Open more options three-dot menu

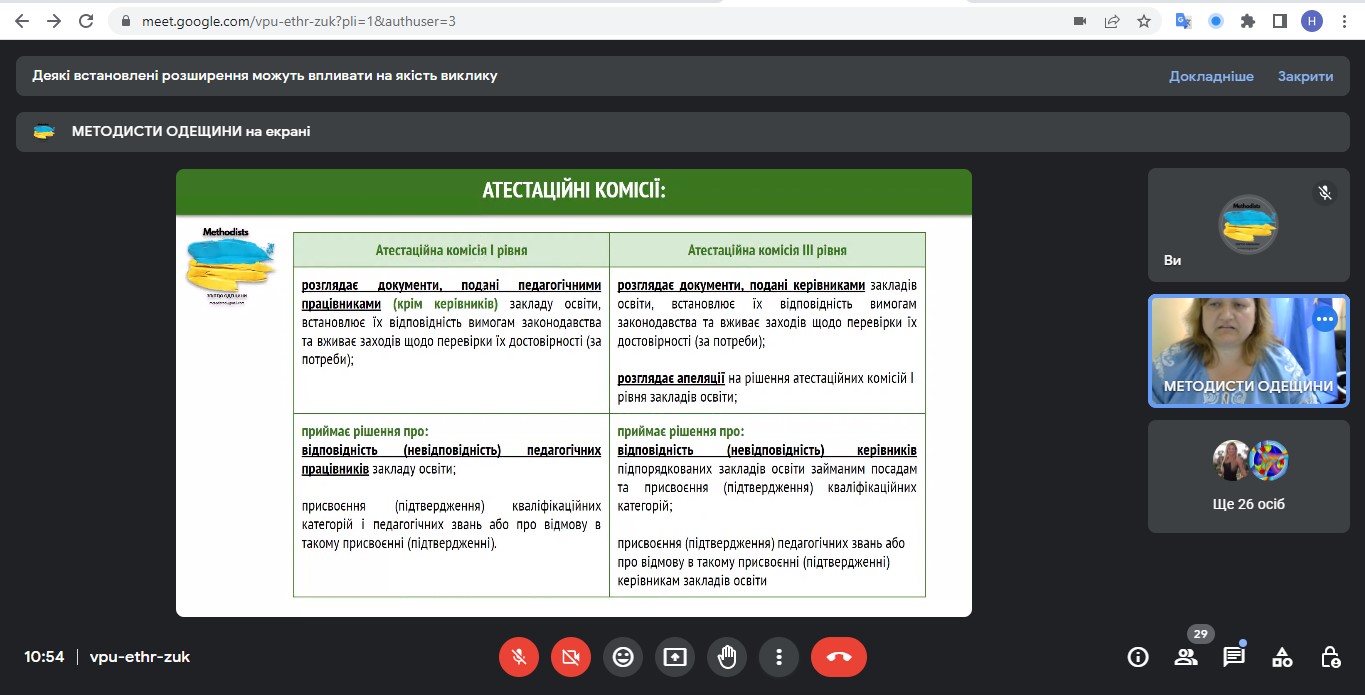(x=779, y=657)
